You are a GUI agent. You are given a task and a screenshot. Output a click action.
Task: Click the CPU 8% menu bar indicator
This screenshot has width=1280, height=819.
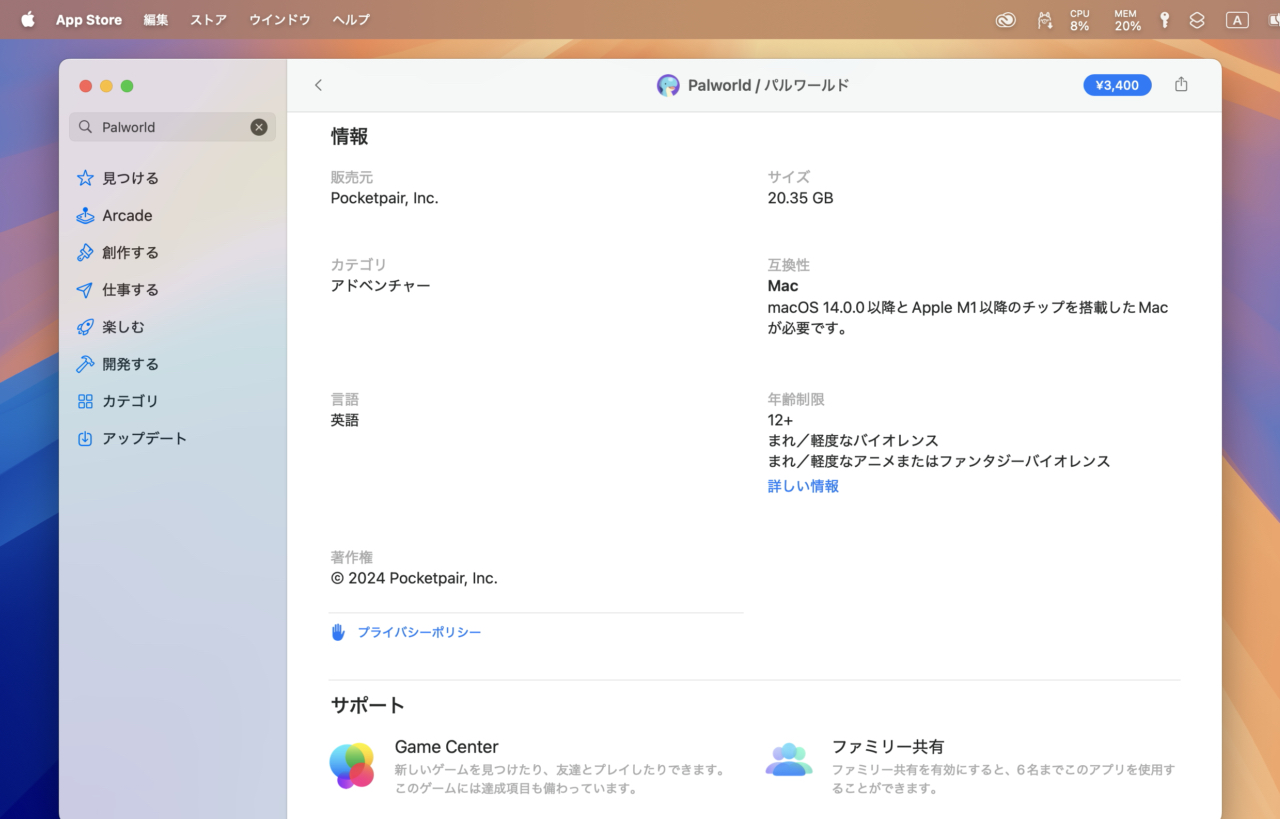1080,19
